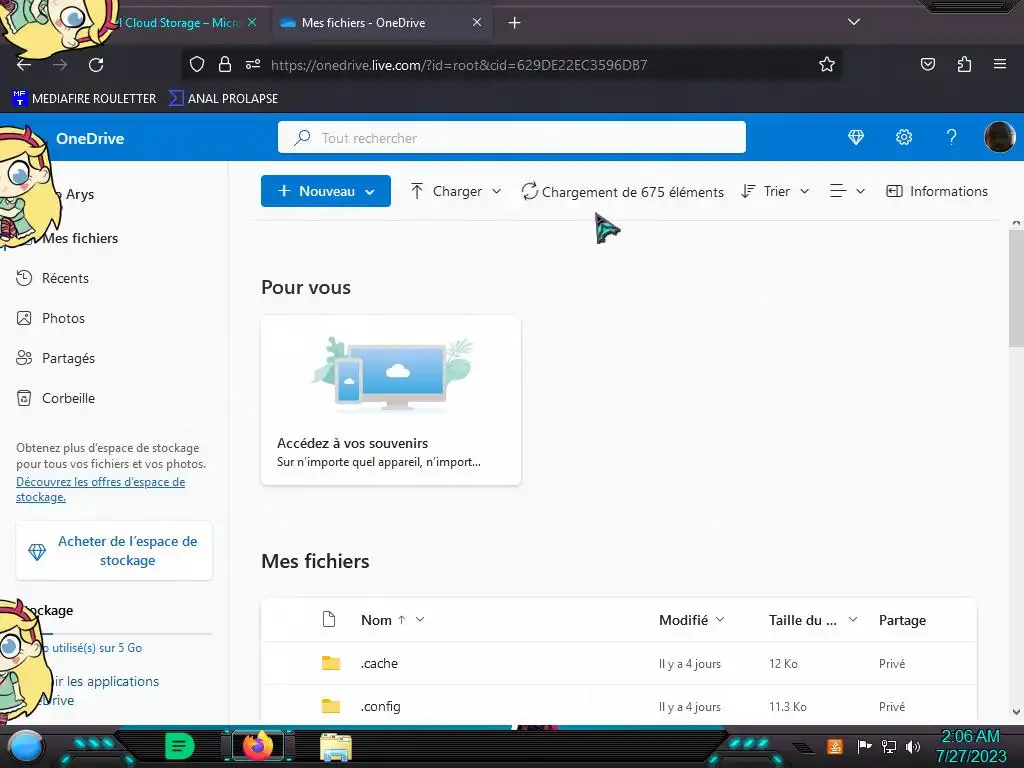Click the .cache folder icon

click(331, 663)
